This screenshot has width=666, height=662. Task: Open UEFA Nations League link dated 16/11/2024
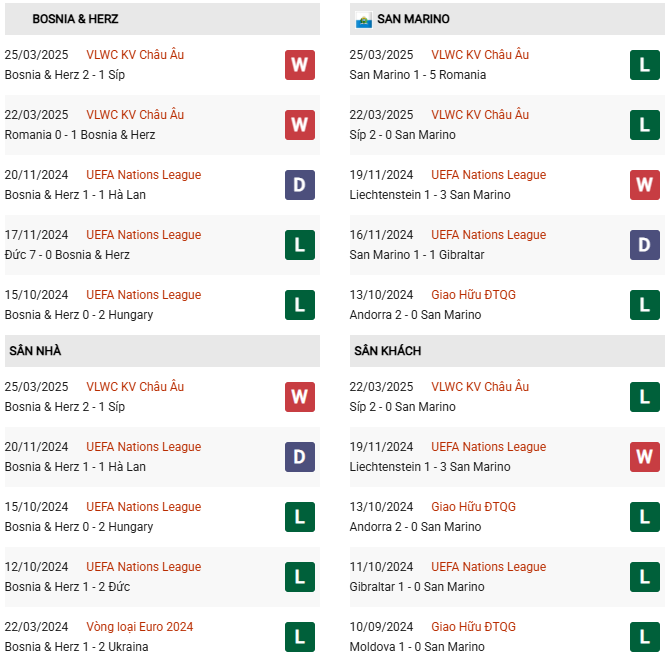[x=488, y=235]
